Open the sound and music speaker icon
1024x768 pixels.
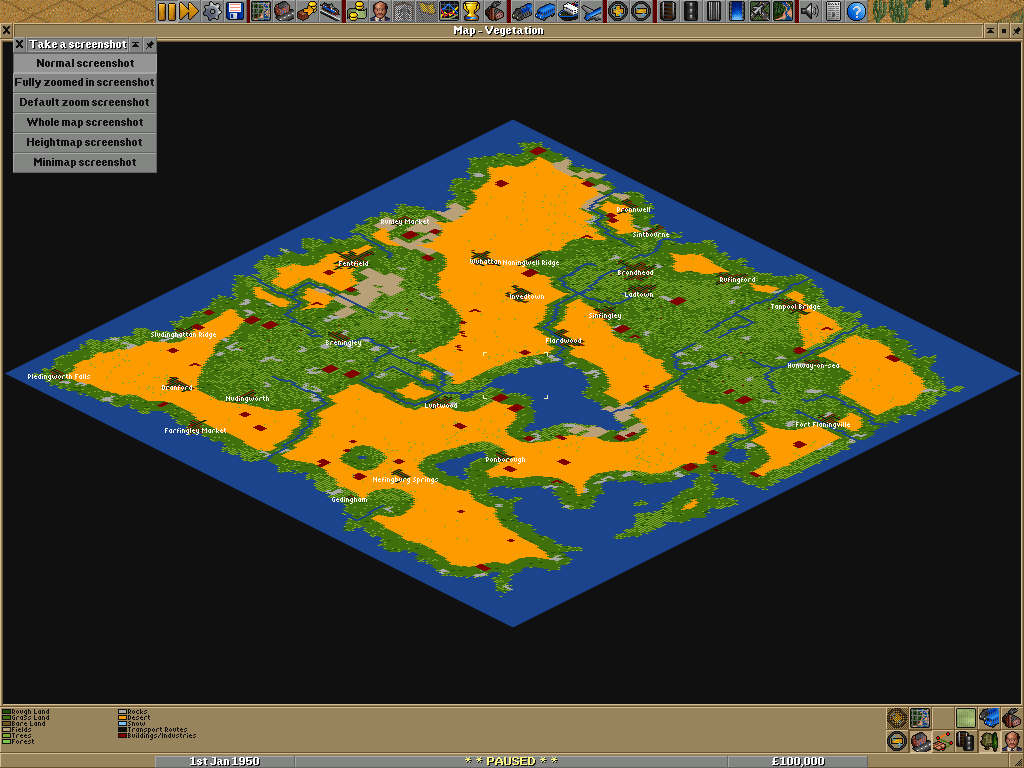click(x=809, y=11)
